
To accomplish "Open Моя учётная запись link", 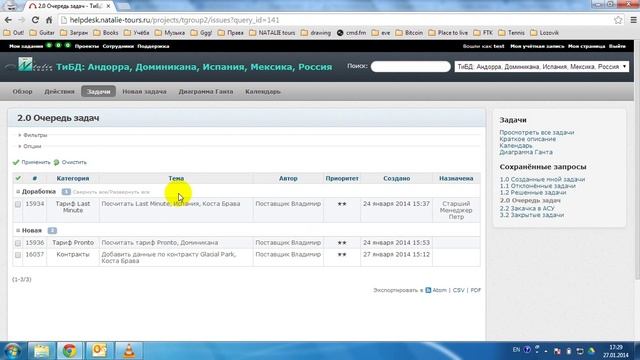I will tap(537, 46).
